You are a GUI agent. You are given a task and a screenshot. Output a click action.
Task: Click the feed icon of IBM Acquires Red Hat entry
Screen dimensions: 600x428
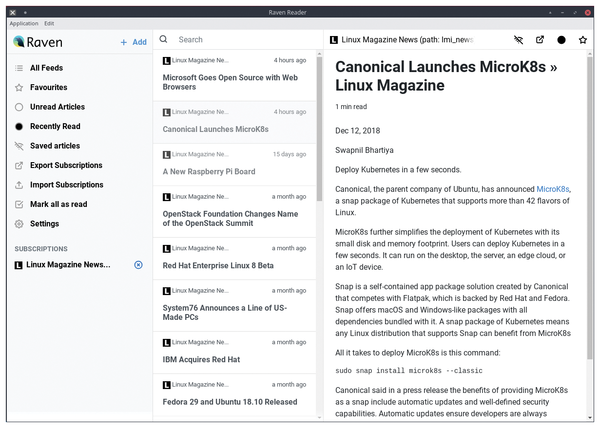[166, 343]
